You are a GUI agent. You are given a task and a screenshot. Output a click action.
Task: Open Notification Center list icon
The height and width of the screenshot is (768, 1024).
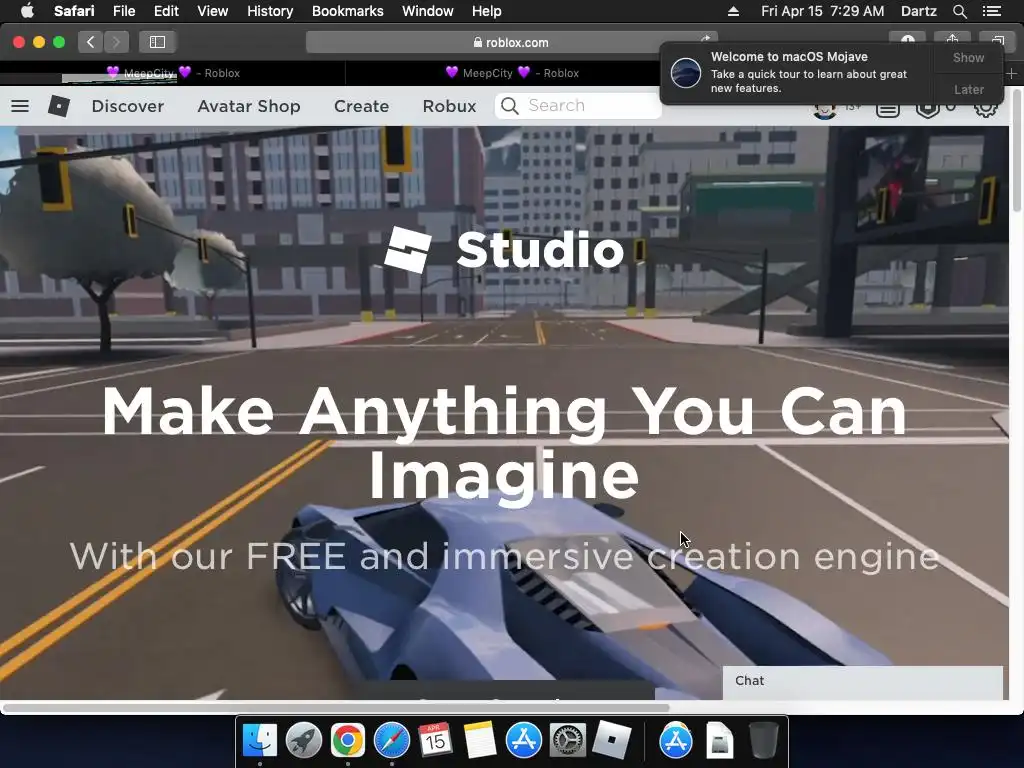click(x=991, y=11)
